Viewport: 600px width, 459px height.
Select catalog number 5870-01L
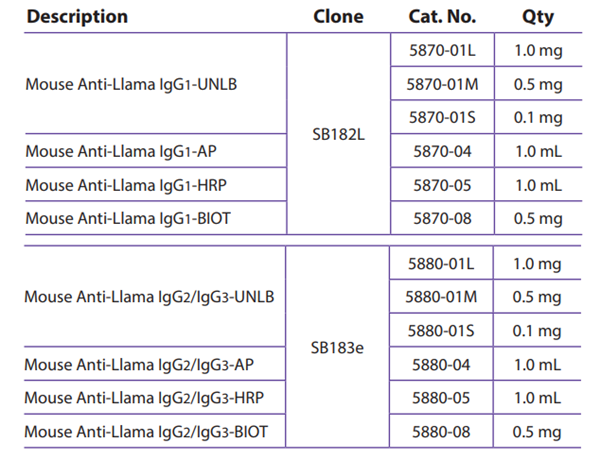point(441,49)
